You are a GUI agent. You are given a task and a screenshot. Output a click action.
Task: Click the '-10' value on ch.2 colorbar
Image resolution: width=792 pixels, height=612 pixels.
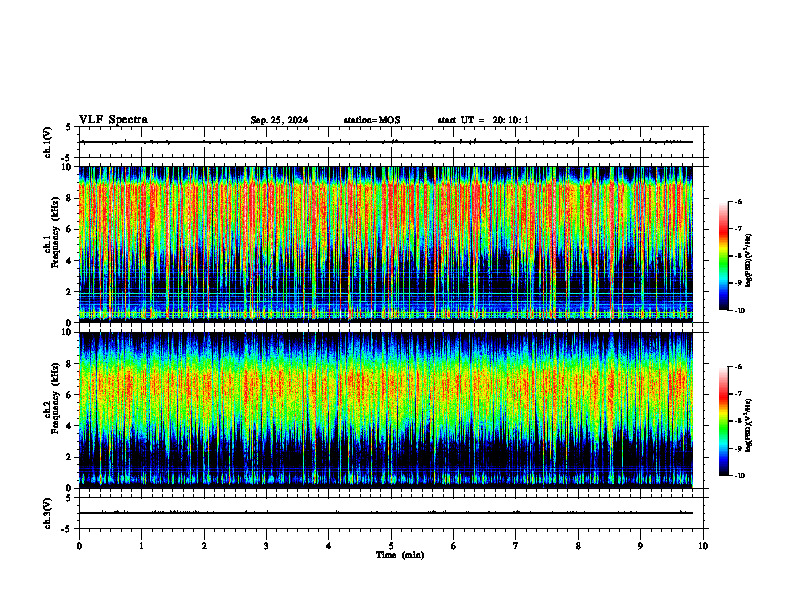pos(739,476)
